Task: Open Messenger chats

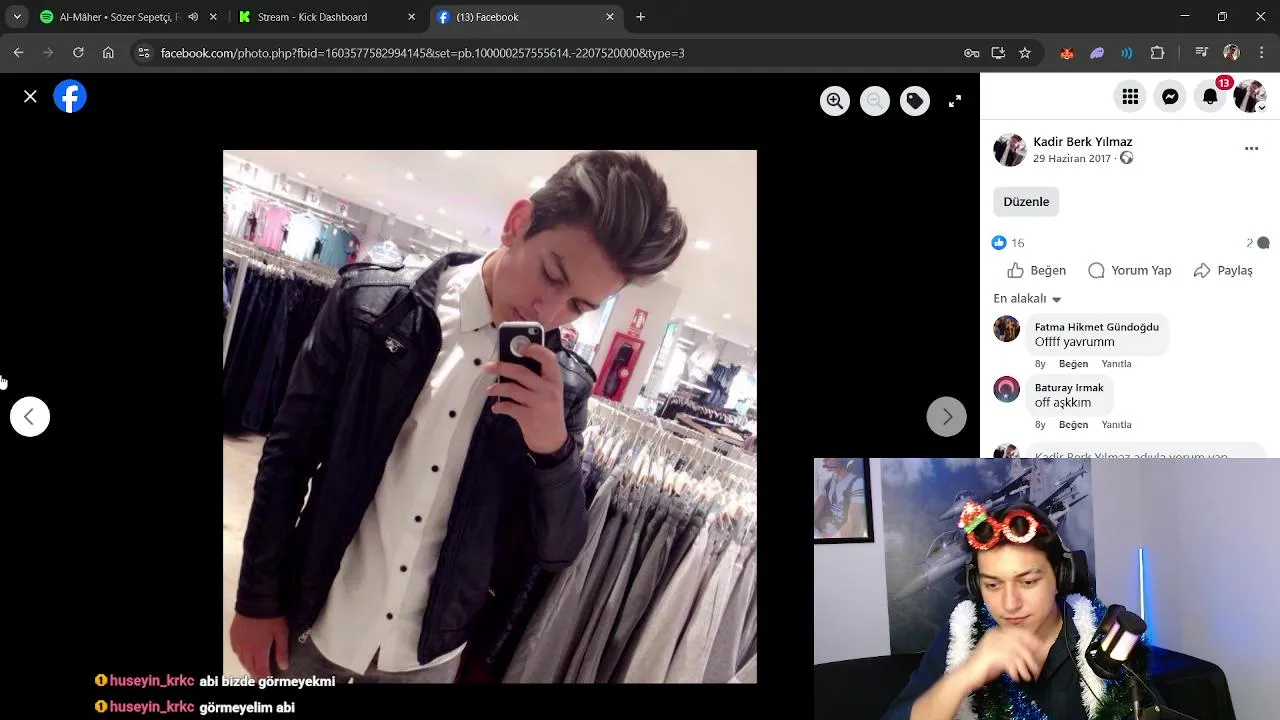Action: coord(1170,97)
